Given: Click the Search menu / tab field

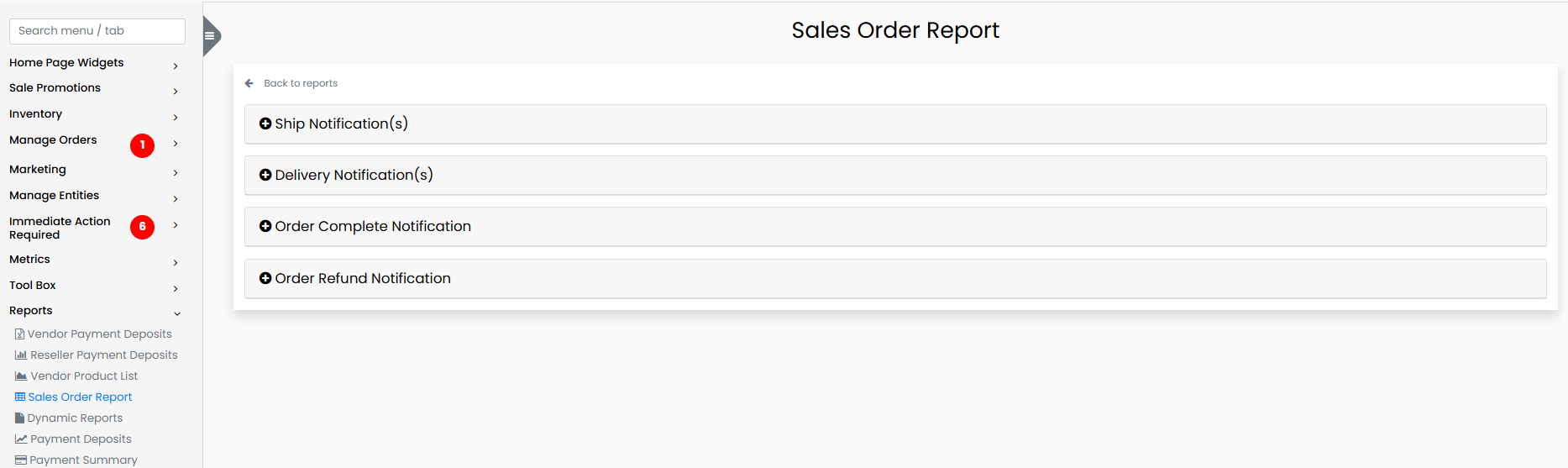Looking at the screenshot, I should tap(97, 31).
